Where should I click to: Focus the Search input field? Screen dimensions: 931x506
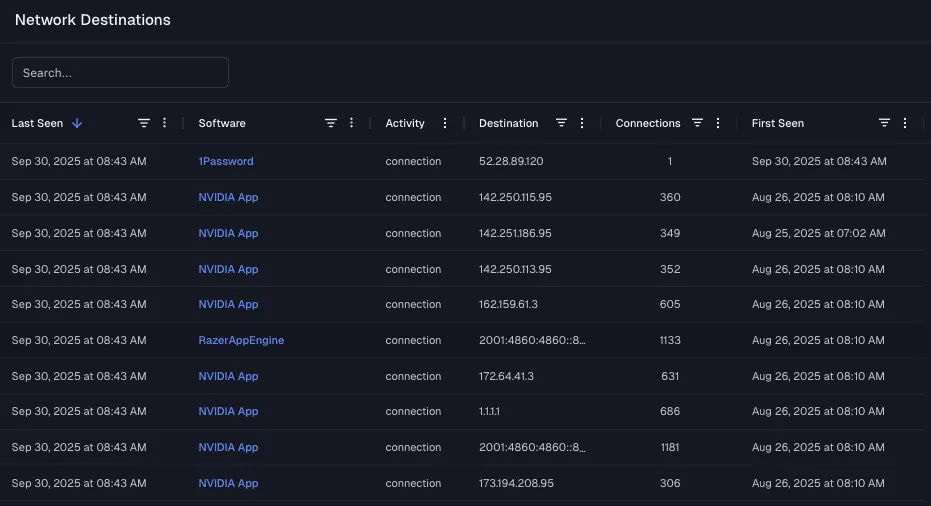pos(120,73)
